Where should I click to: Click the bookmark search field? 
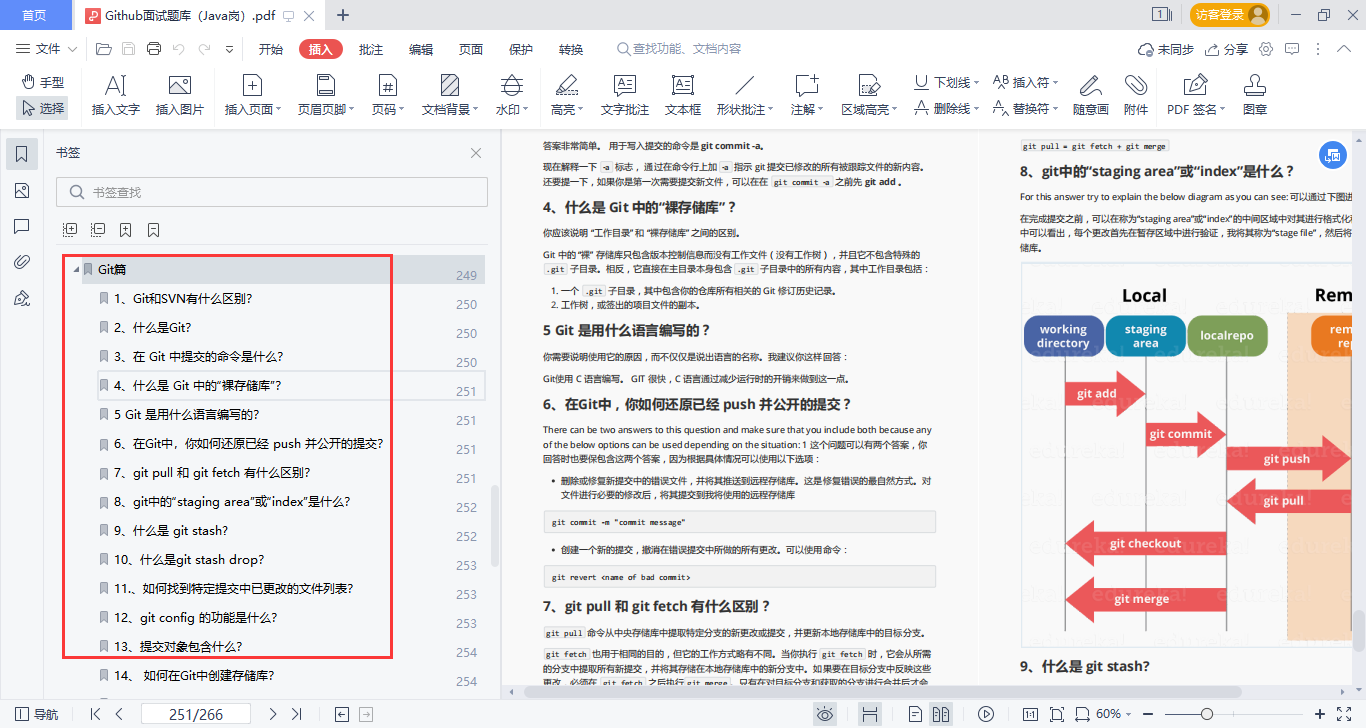(272, 192)
